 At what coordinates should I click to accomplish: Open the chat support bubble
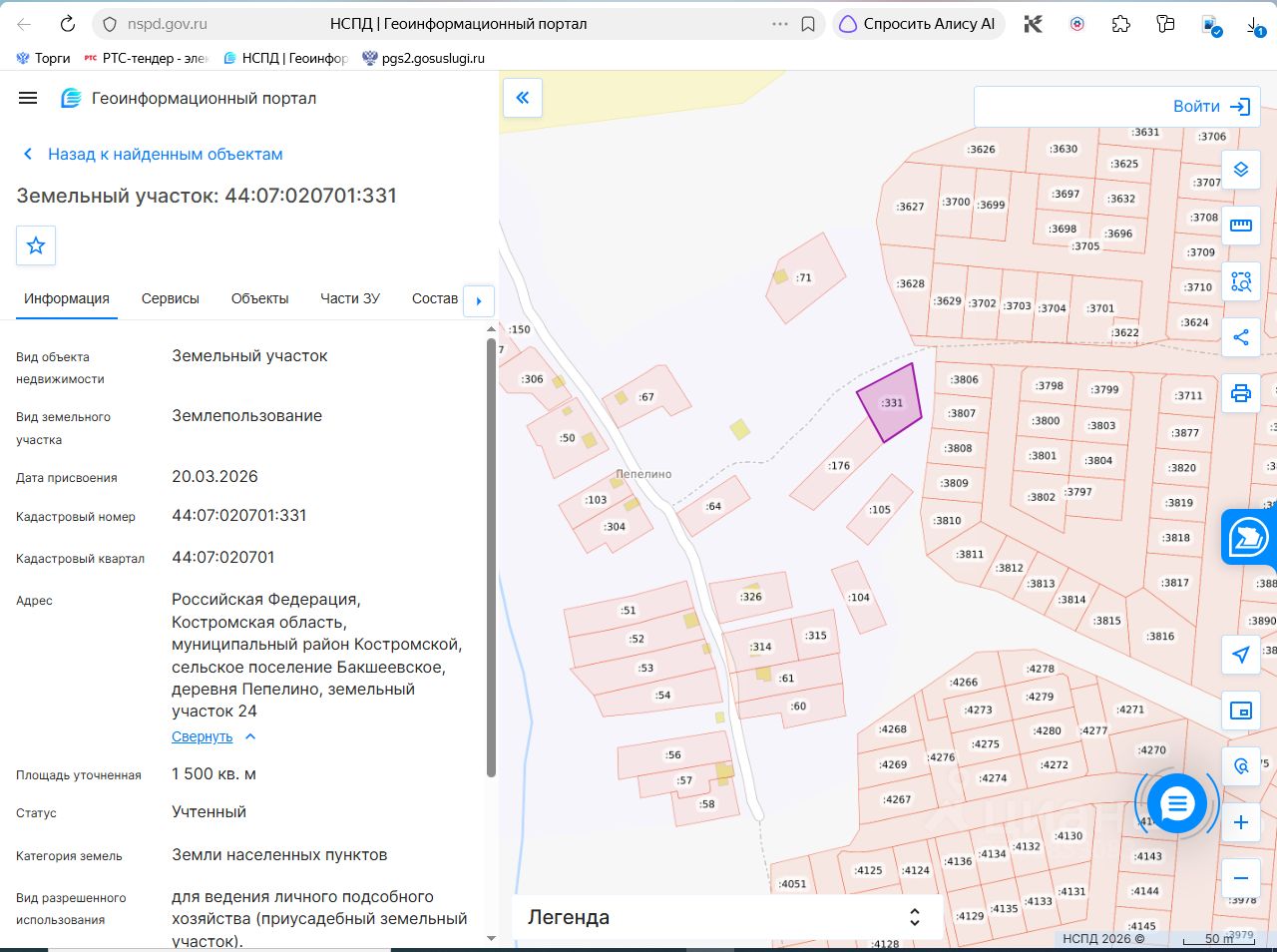coord(1177,803)
